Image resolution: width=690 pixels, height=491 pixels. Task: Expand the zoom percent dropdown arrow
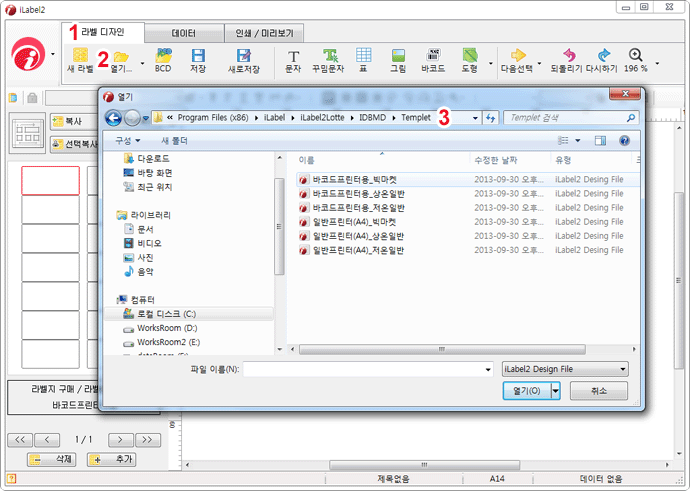(x=657, y=63)
